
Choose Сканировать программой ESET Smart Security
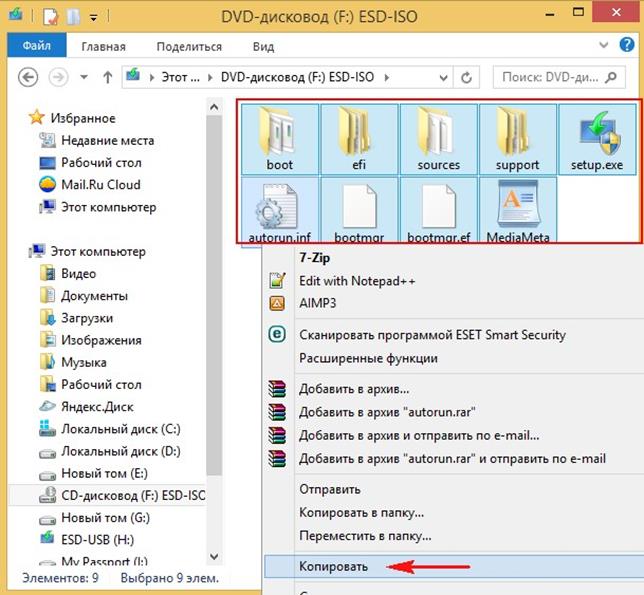(x=453, y=335)
